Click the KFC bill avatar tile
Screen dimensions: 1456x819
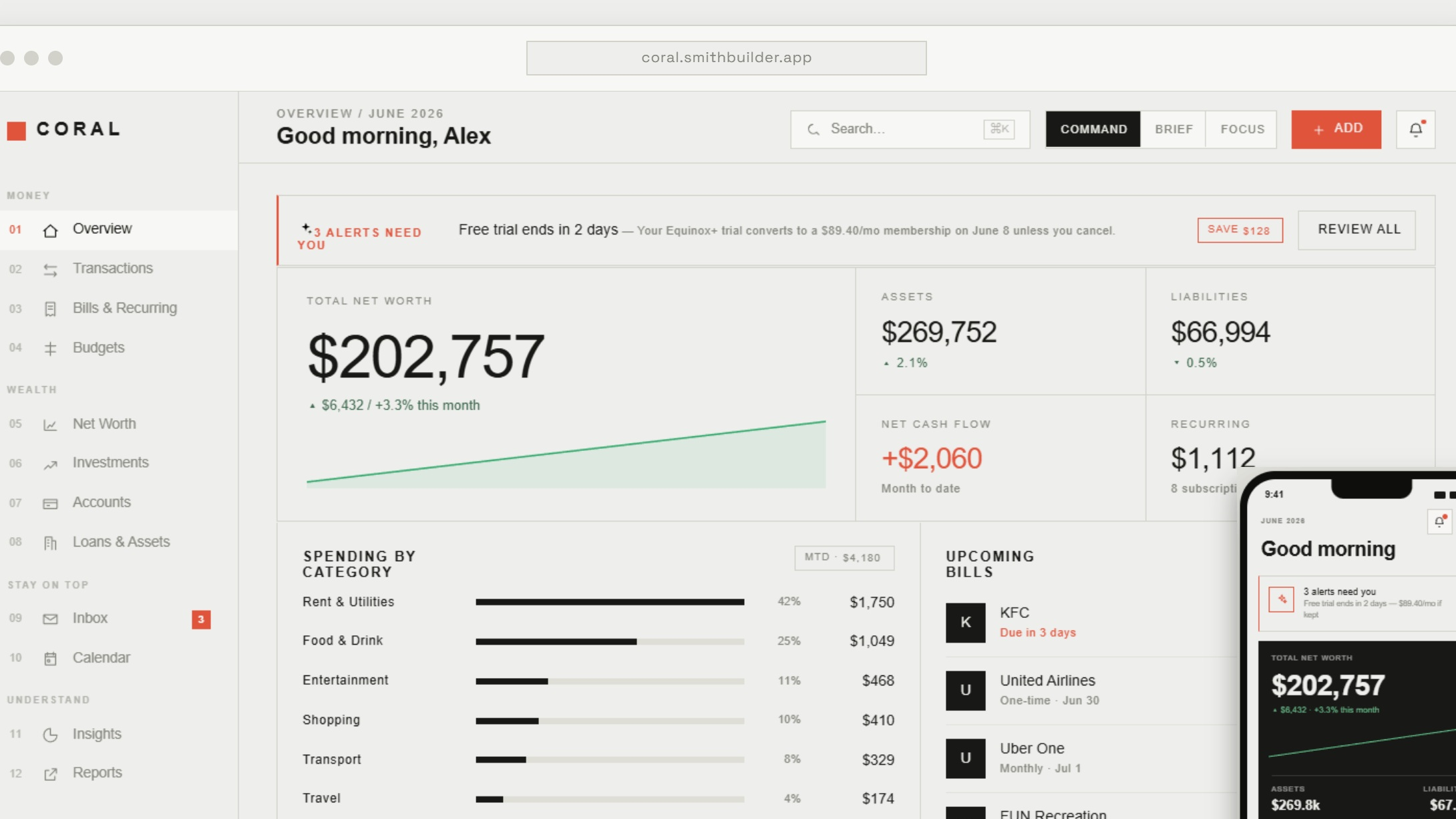(x=965, y=623)
